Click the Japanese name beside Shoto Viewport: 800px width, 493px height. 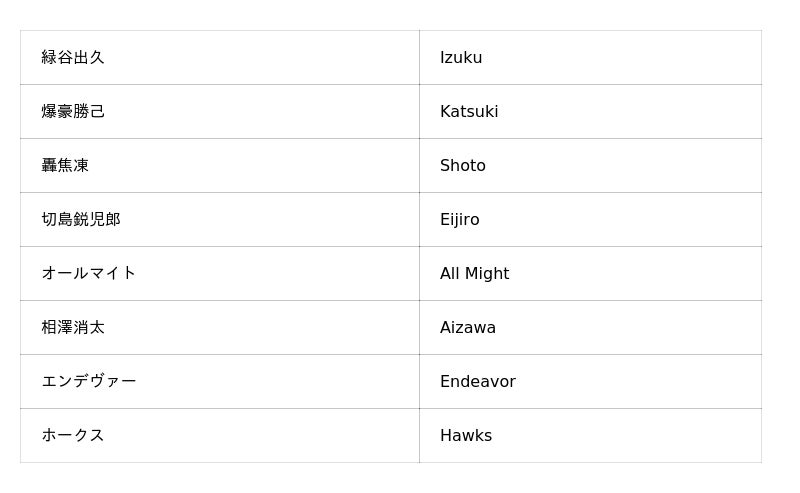click(65, 166)
